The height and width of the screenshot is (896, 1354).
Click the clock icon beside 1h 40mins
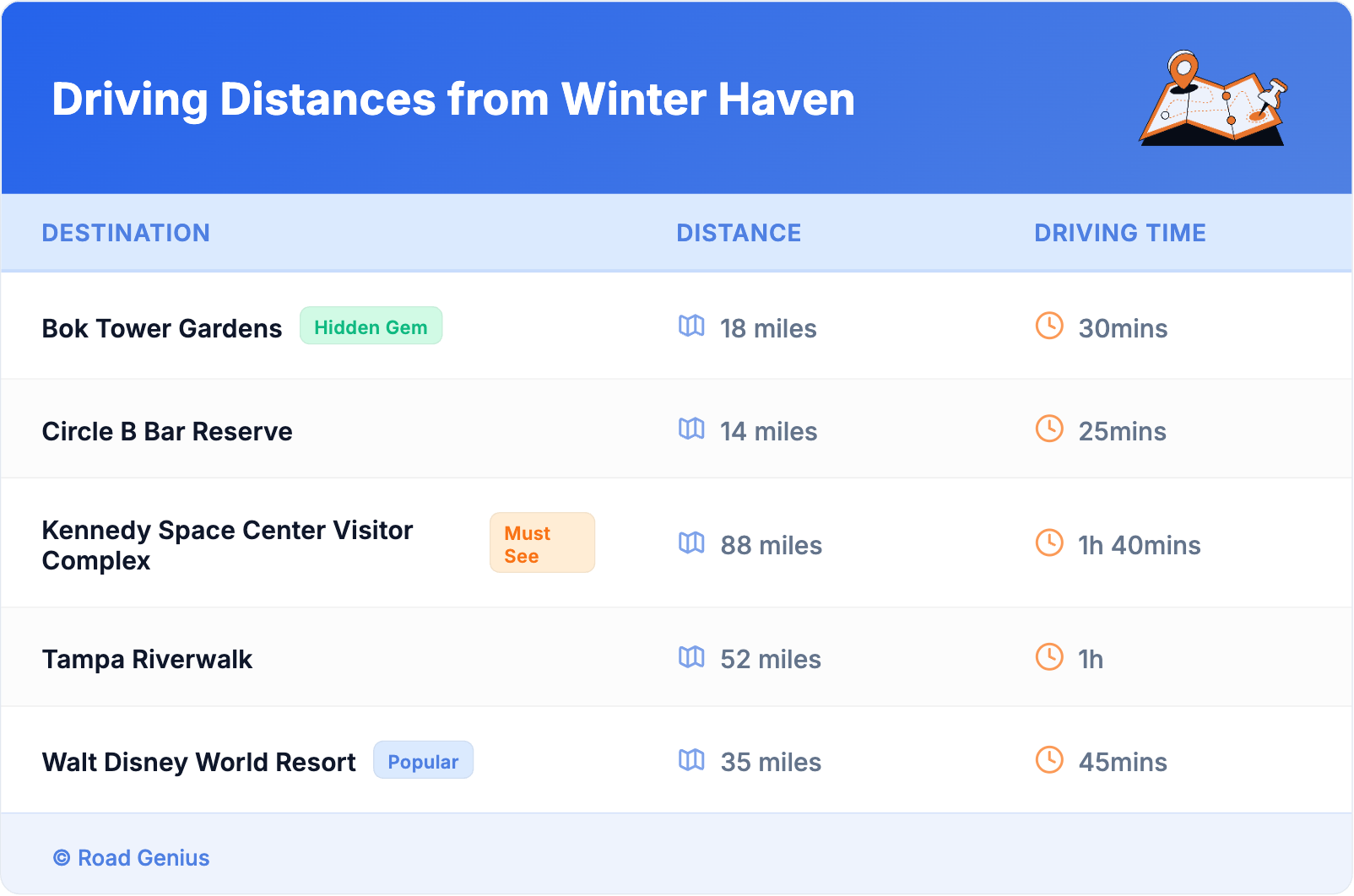pyautogui.click(x=1049, y=542)
